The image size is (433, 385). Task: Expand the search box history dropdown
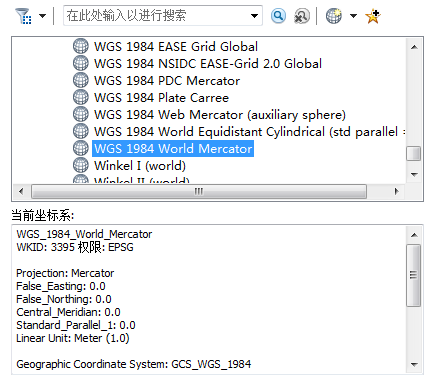254,16
